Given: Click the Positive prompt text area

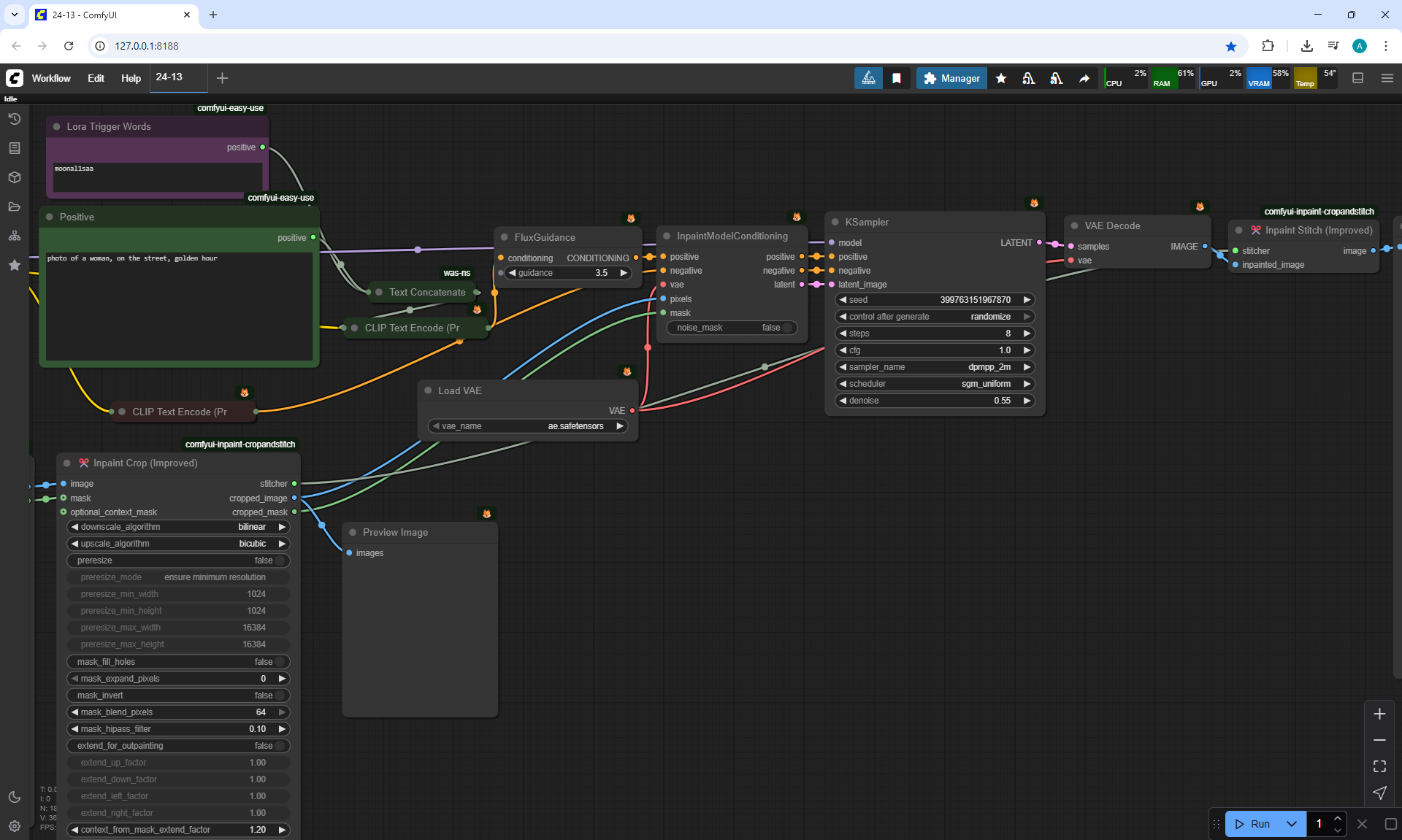Looking at the screenshot, I should coord(179,307).
